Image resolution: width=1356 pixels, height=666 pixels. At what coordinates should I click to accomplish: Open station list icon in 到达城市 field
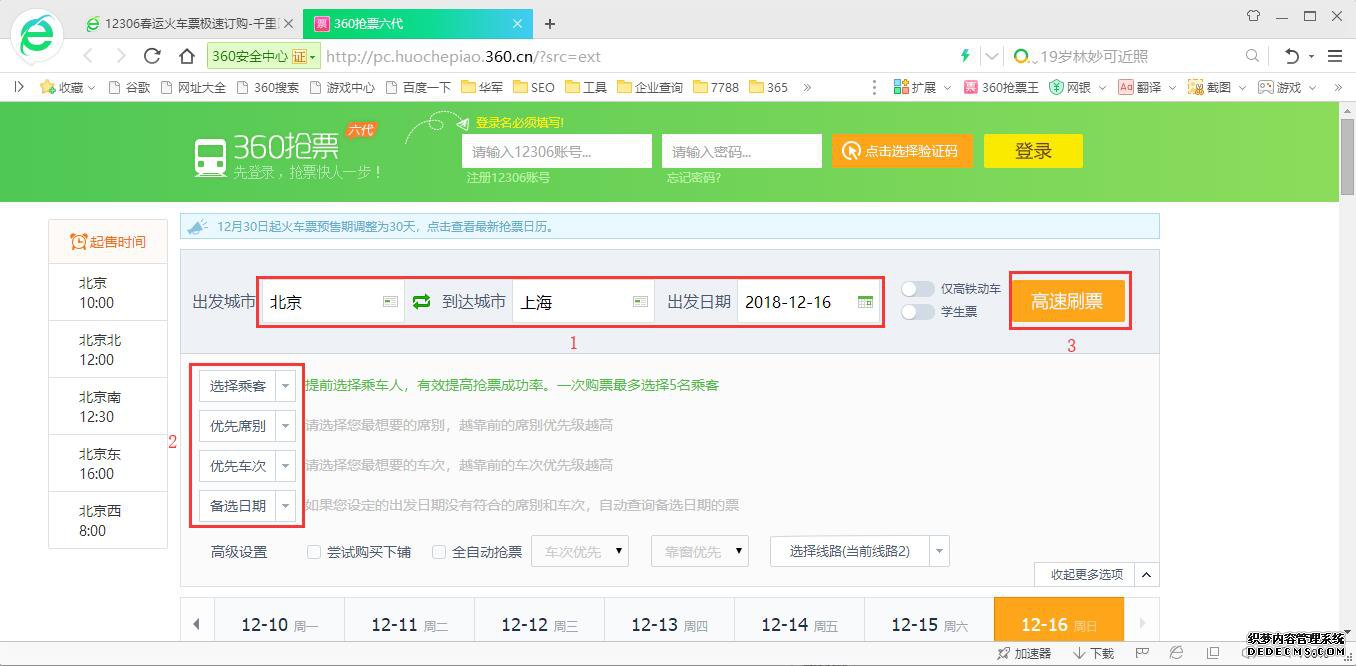click(641, 301)
